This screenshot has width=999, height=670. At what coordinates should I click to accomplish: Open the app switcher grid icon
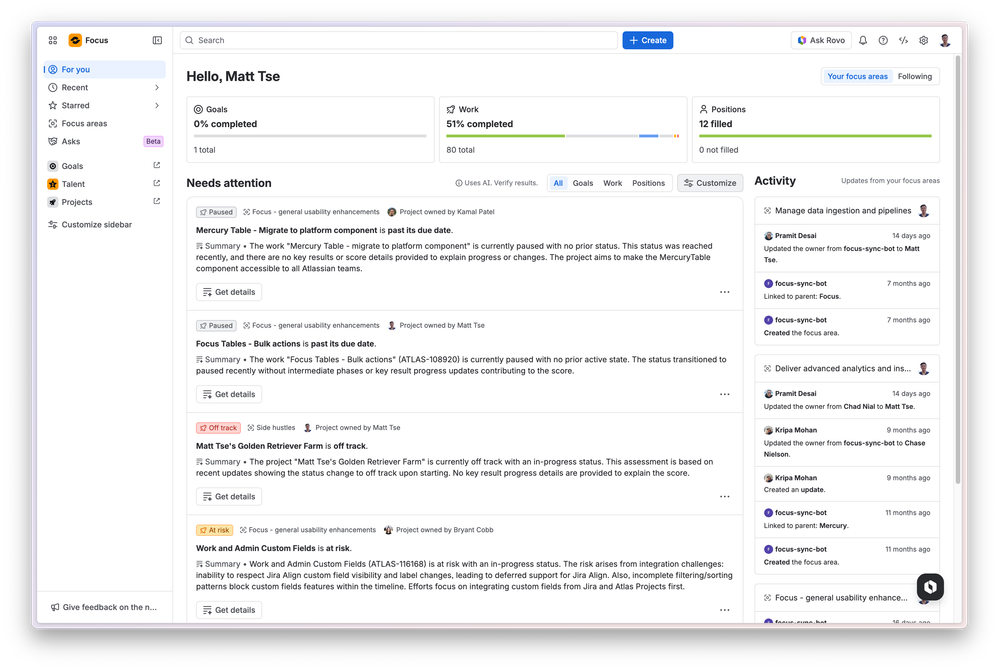coord(53,40)
